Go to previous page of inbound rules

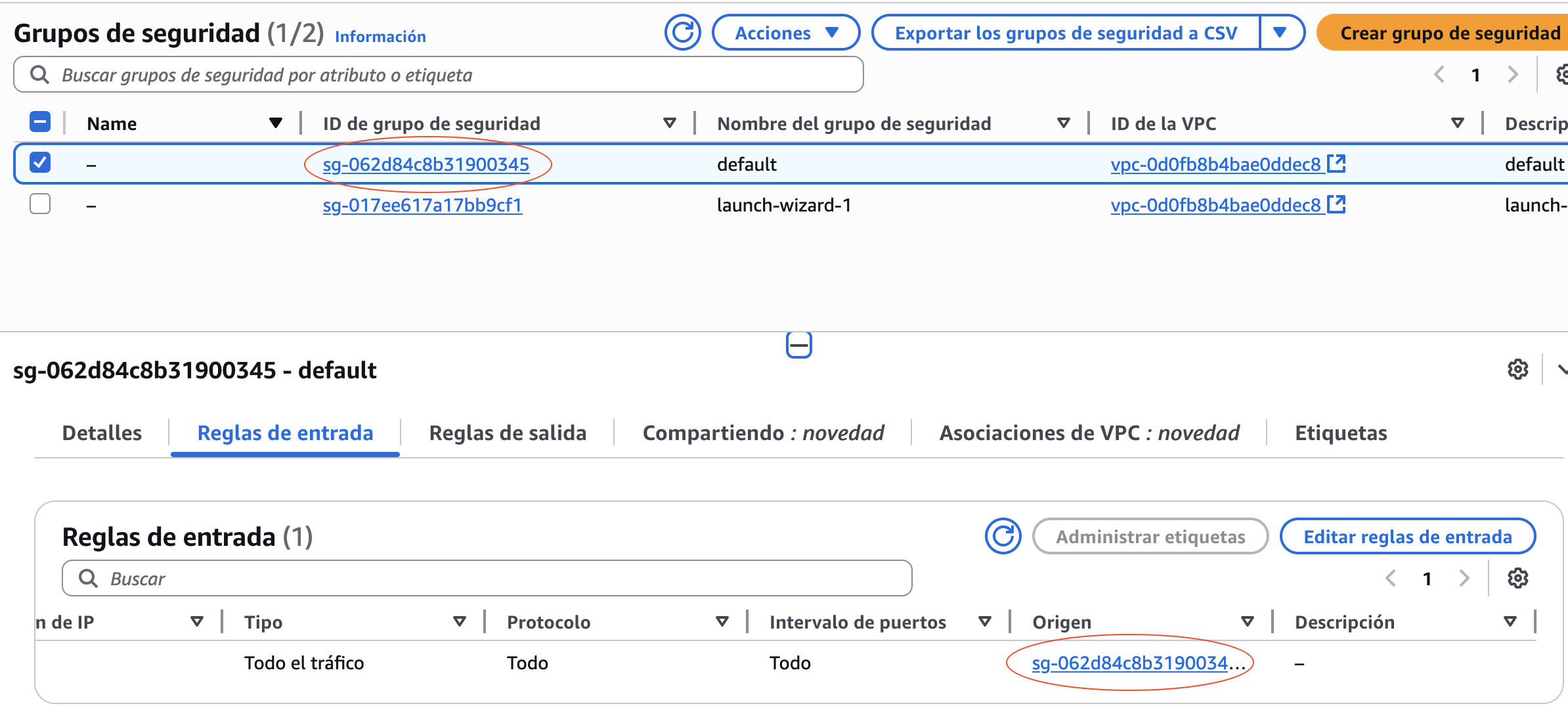tap(1390, 579)
